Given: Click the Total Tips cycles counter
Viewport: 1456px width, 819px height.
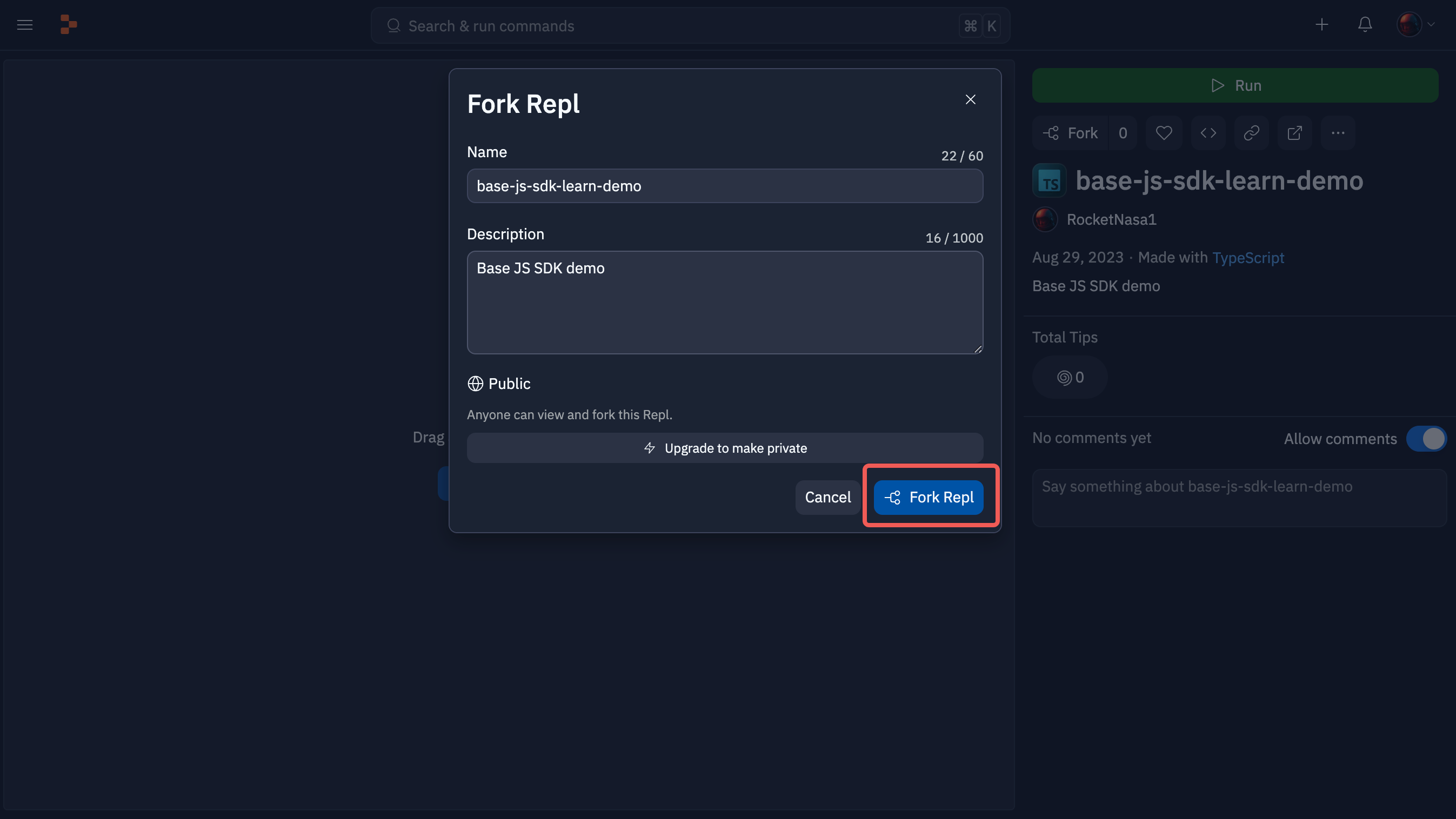Looking at the screenshot, I should (x=1070, y=377).
